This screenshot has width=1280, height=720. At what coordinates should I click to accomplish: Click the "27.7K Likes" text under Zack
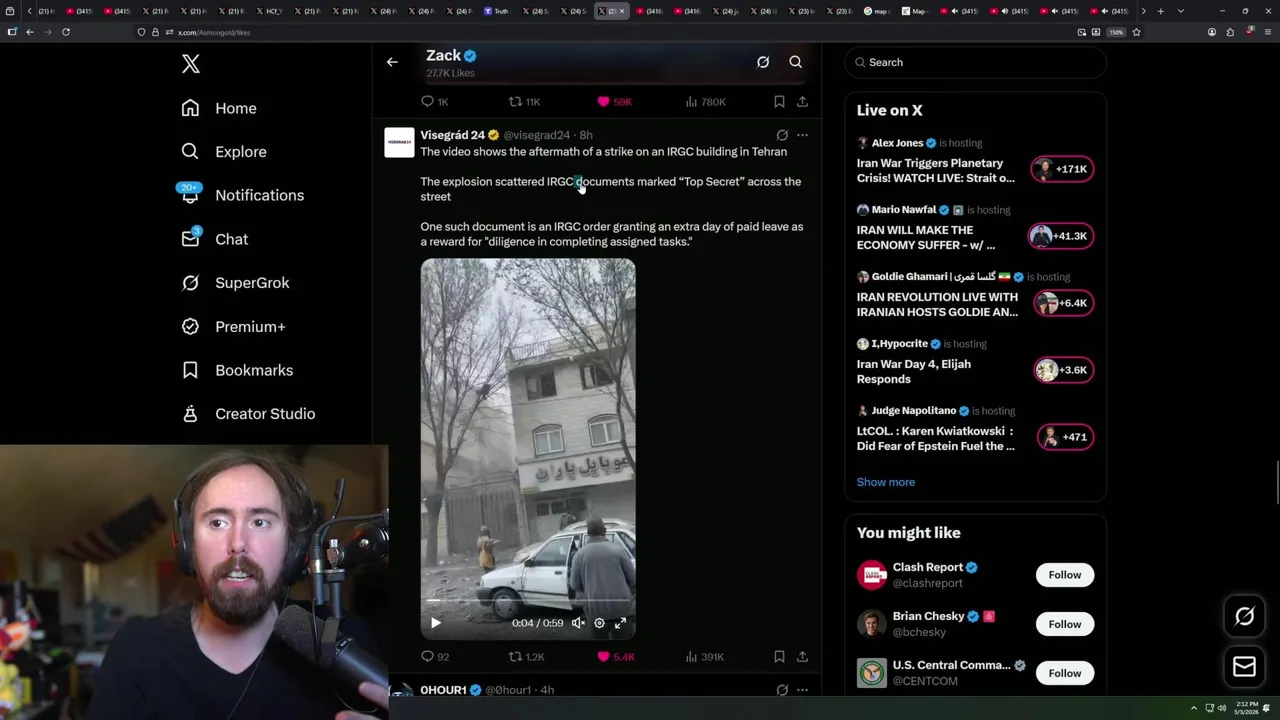coord(450,73)
